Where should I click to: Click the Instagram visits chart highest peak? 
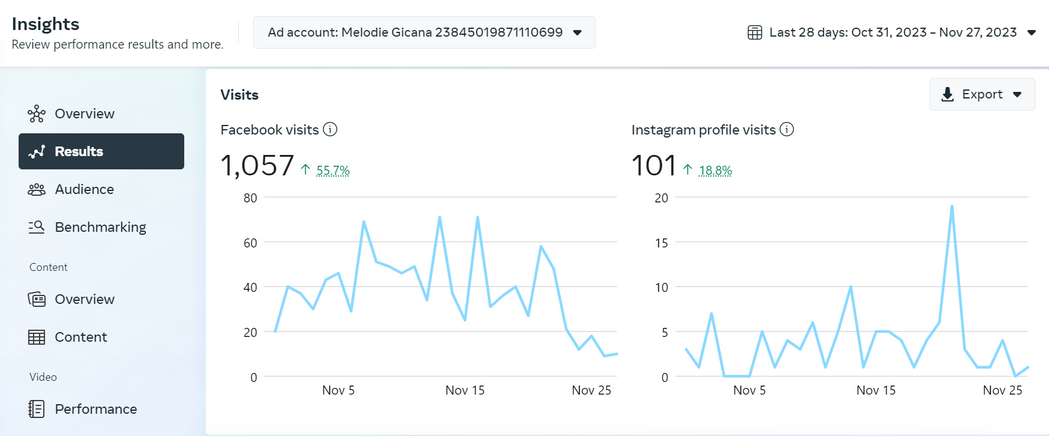(951, 206)
